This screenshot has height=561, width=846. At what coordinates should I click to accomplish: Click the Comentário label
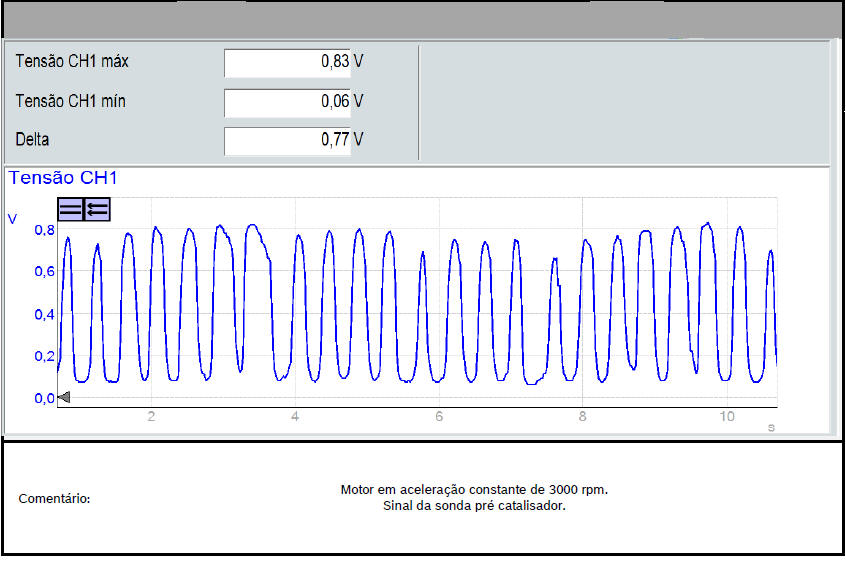[55, 498]
